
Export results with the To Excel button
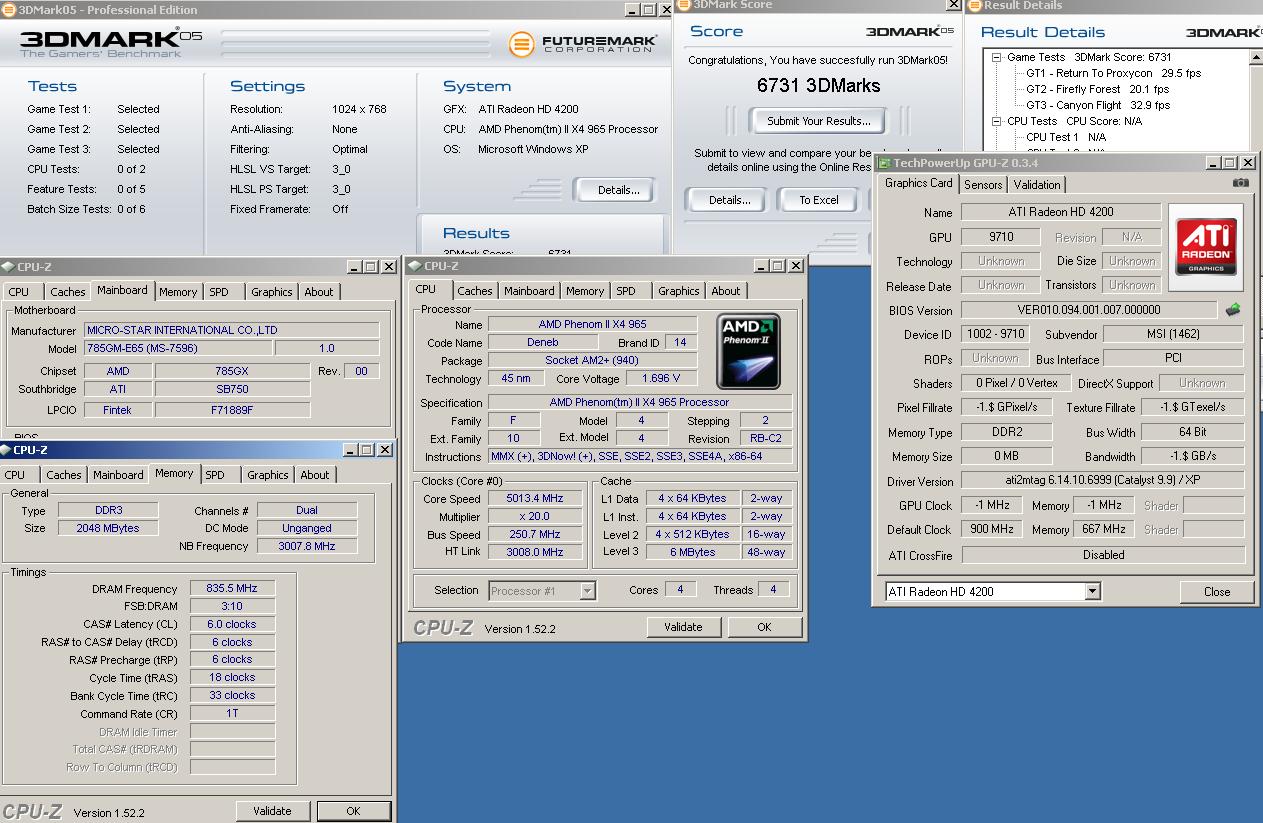click(819, 200)
